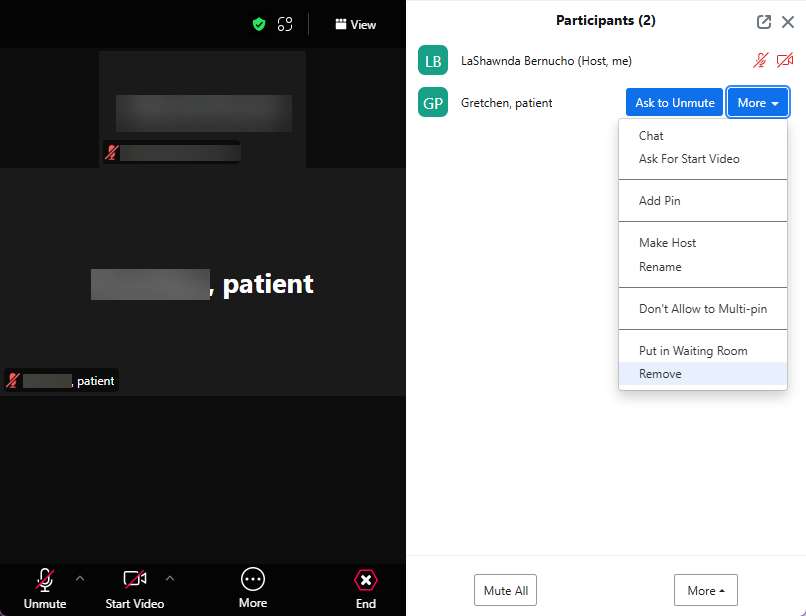Image resolution: width=806 pixels, height=616 pixels.
Task: Choose Put in Waiting Room
Action: [693, 351]
